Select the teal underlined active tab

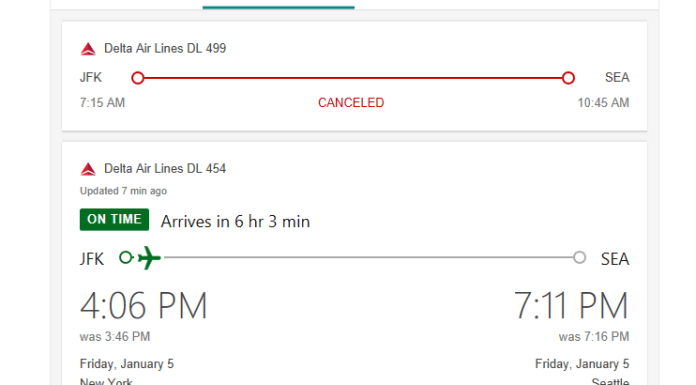tap(278, 4)
